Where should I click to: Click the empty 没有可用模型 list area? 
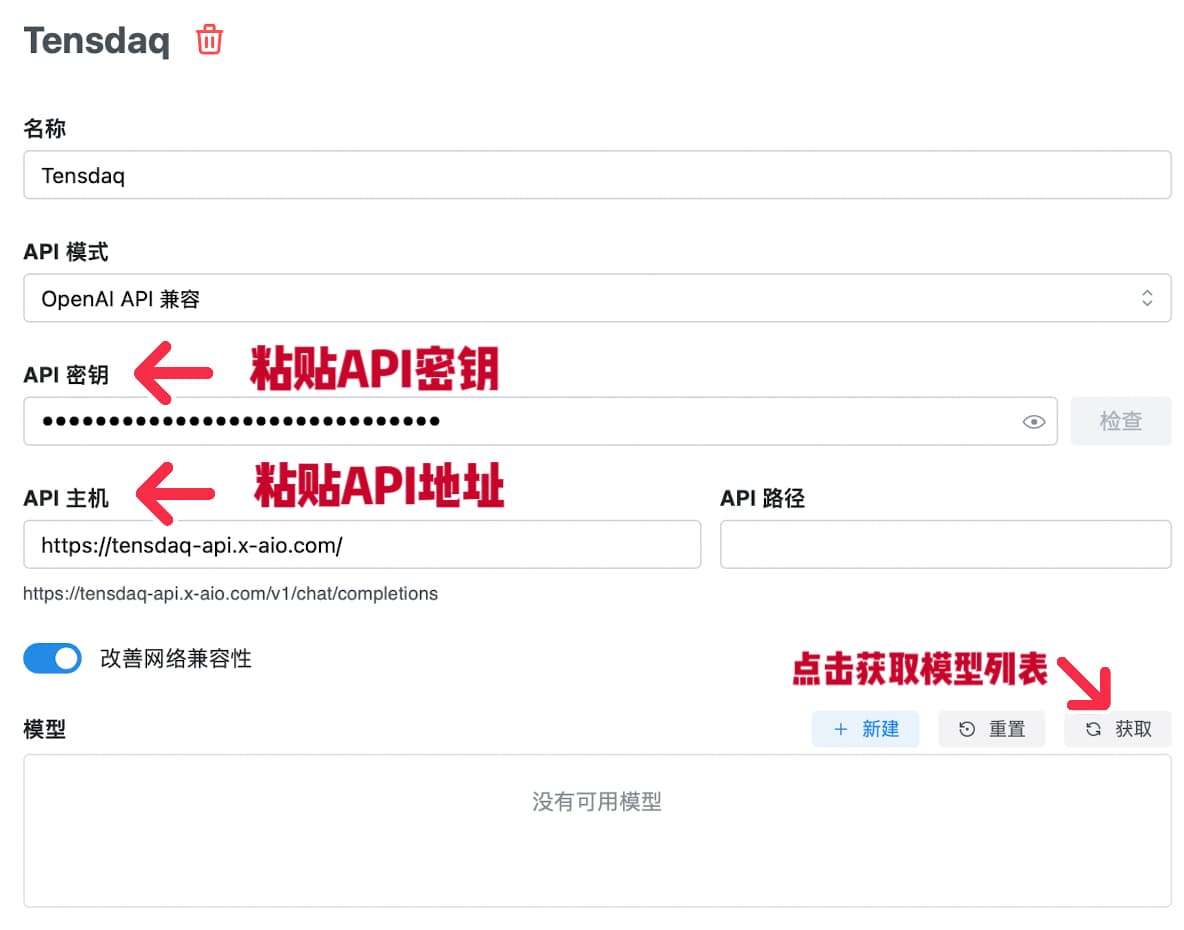[x=596, y=830]
